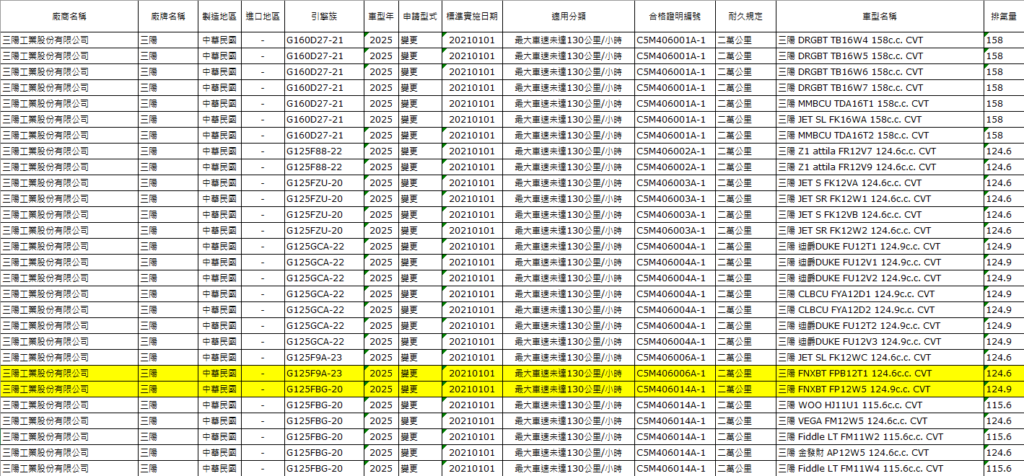Click the 耐久規定 header cell
The image size is (1024, 476).
coord(746,16)
